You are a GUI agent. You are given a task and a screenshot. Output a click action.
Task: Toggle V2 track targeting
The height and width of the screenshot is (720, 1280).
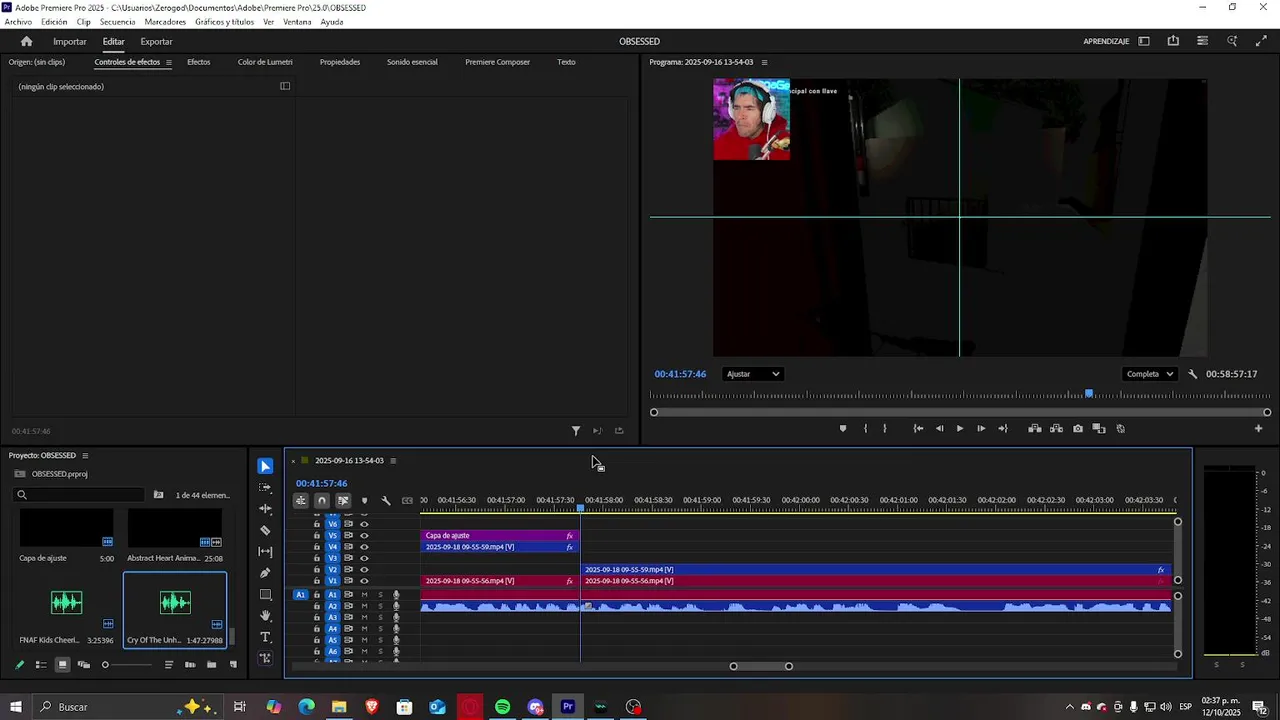click(x=333, y=570)
